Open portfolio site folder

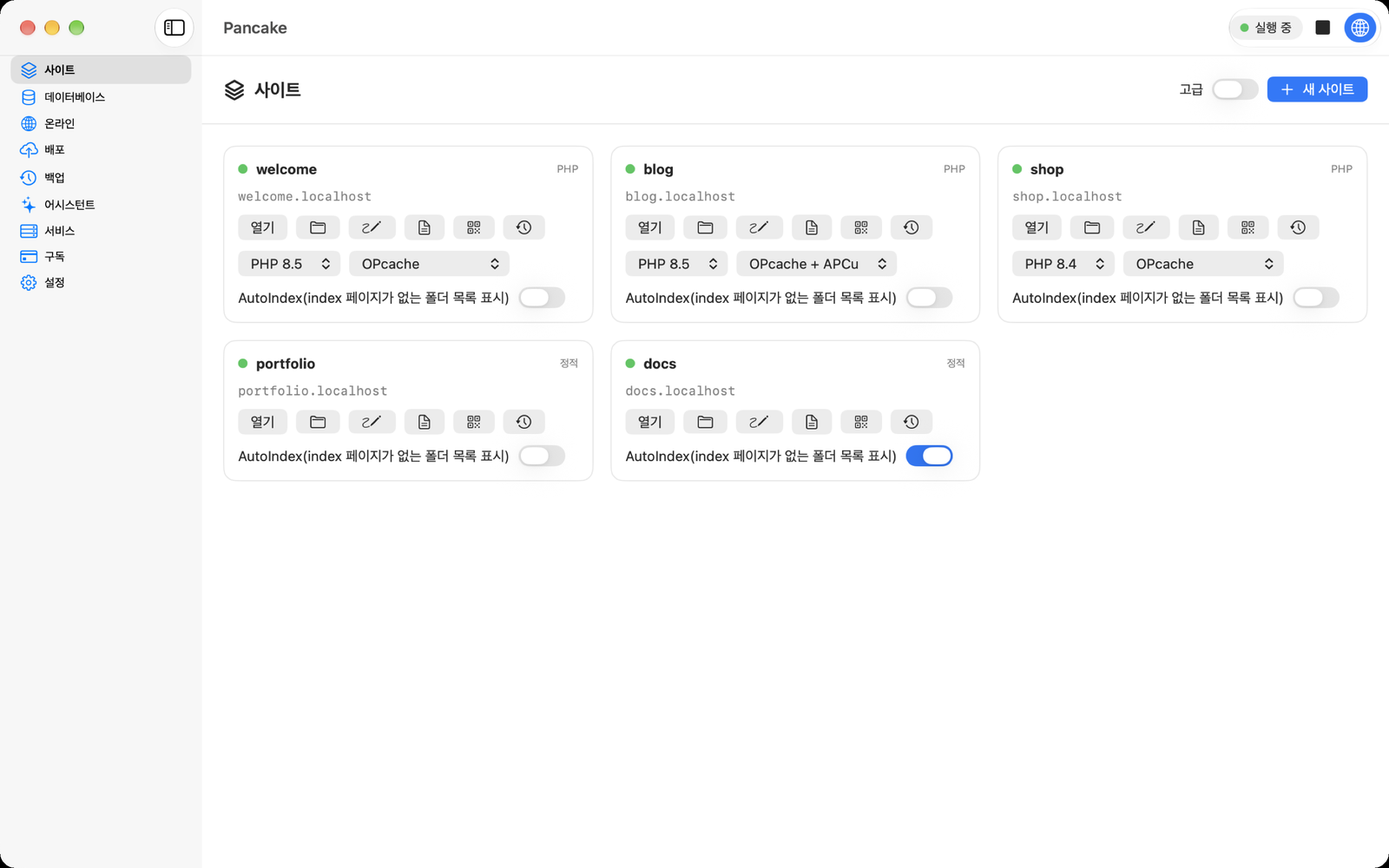click(318, 422)
